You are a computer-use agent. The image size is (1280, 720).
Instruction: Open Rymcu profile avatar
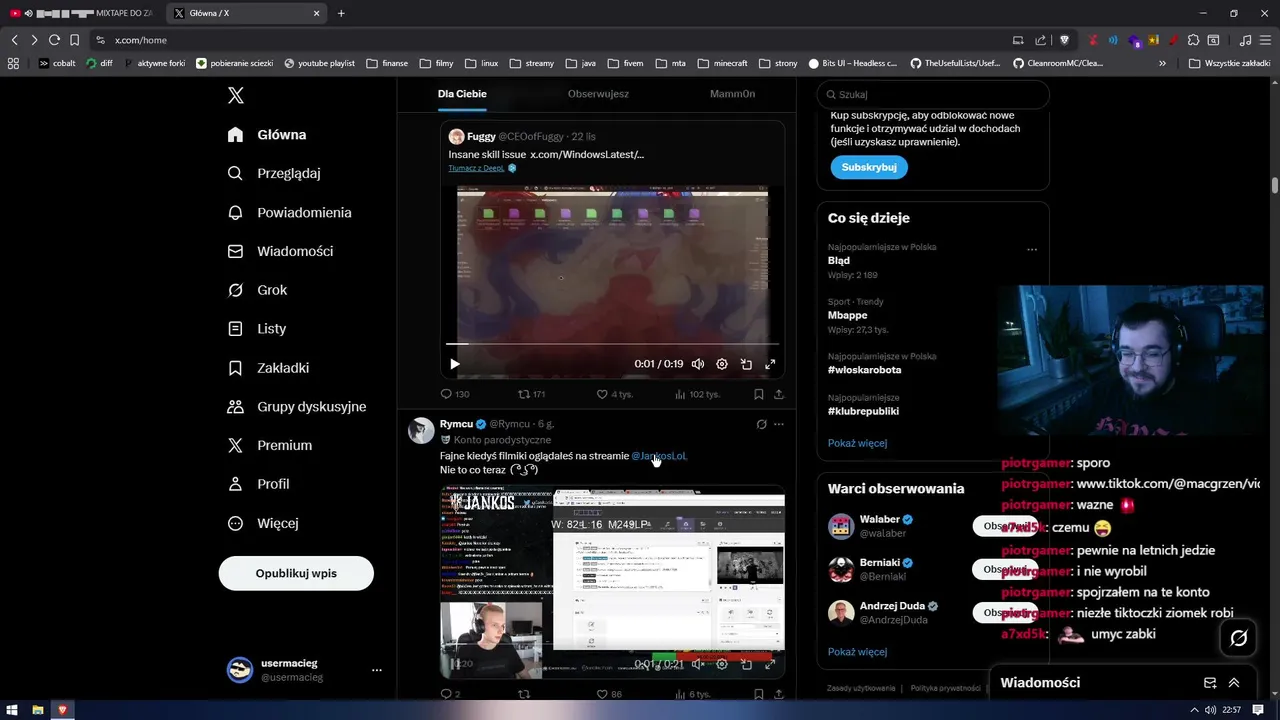421,431
